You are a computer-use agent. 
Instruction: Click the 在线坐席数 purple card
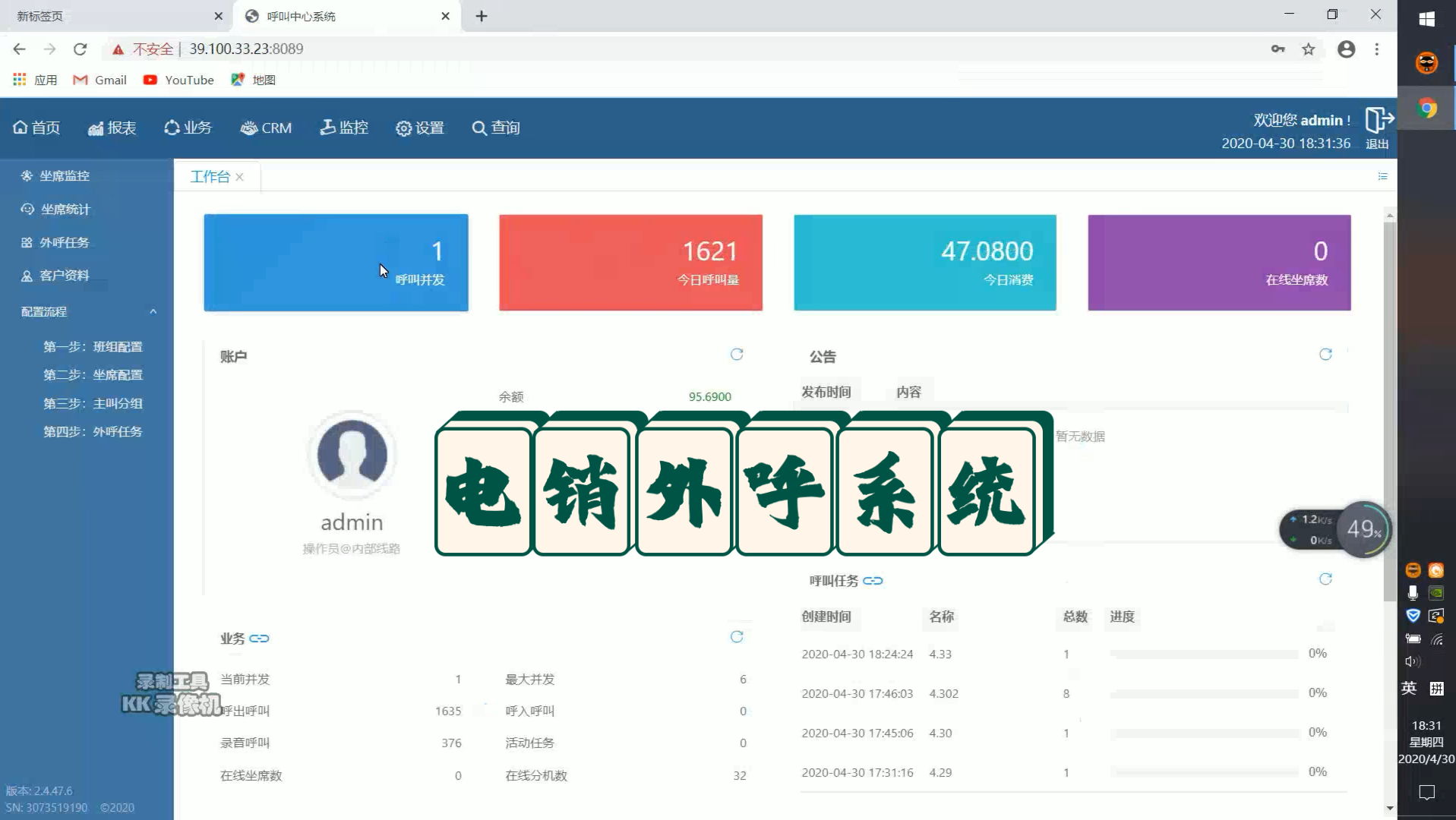tap(1219, 263)
